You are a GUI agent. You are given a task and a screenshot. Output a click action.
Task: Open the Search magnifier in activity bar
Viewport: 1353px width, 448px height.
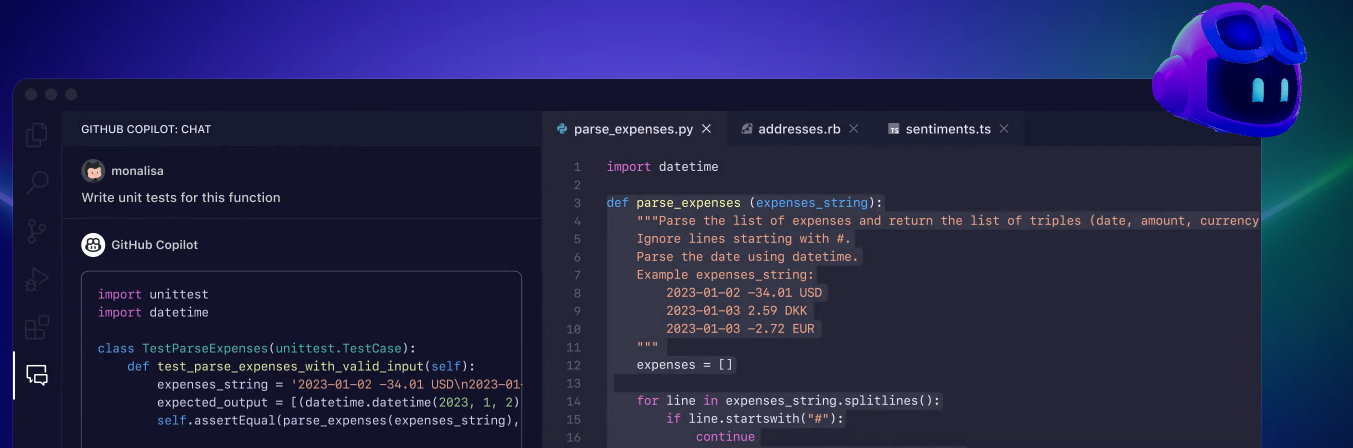37,182
